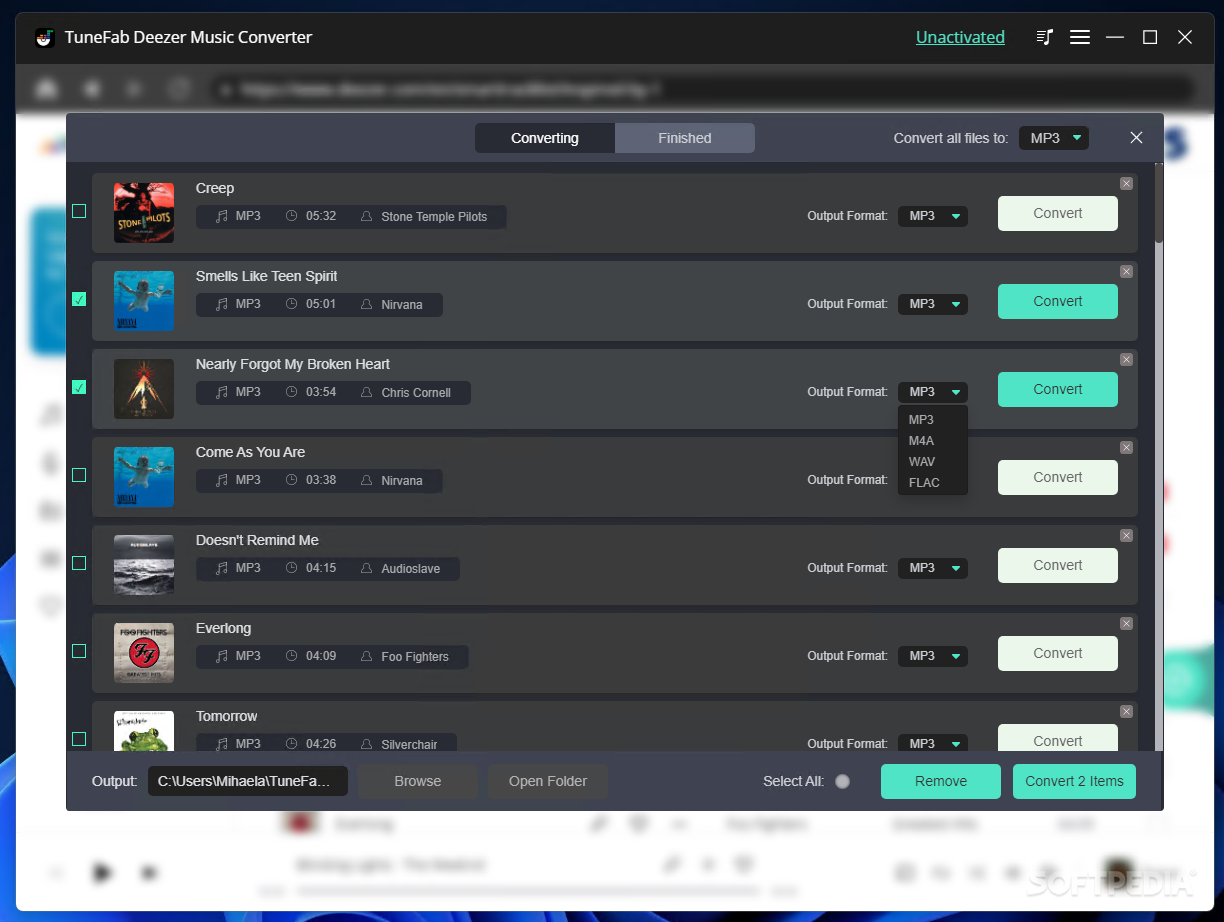Choose WAV in the open format list
This screenshot has width=1224, height=922.
933,462
